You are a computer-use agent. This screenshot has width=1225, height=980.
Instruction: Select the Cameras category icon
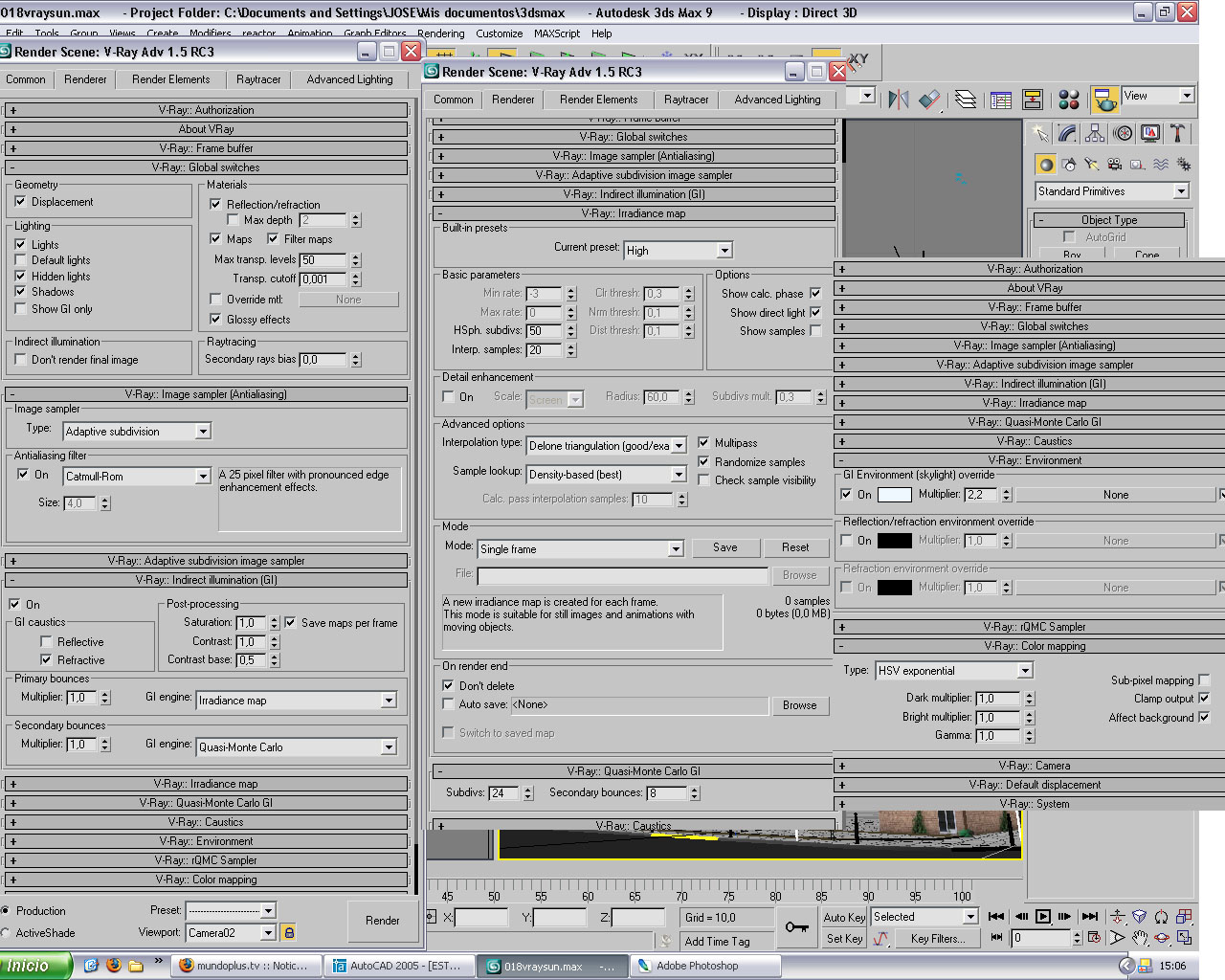pos(1115,165)
